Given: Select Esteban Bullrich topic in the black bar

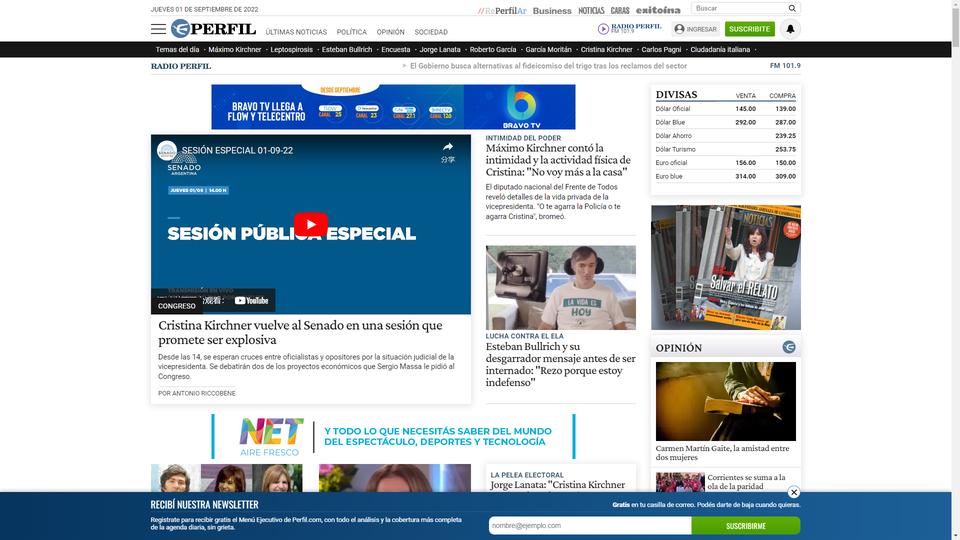Looking at the screenshot, I should click(x=347, y=50).
